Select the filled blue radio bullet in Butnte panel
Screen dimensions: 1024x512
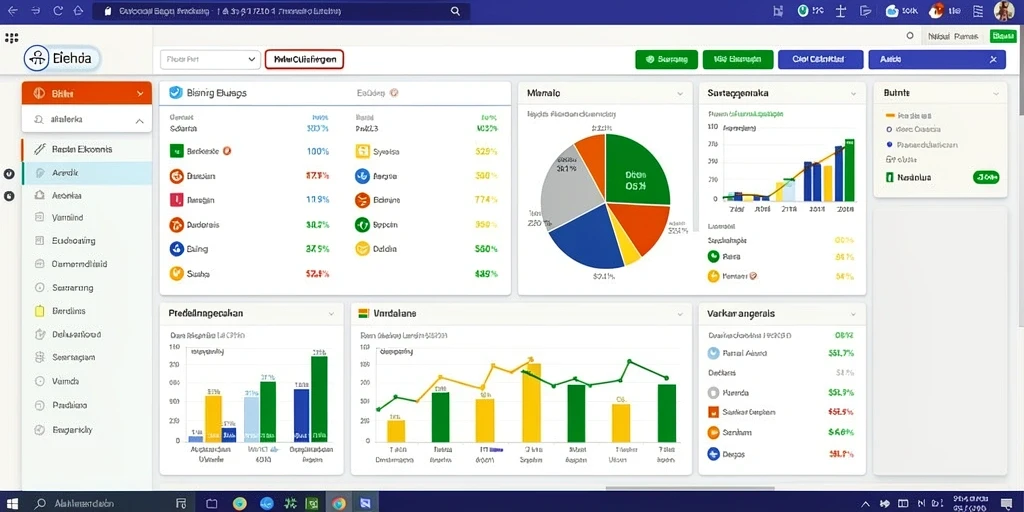pyautogui.click(x=889, y=144)
